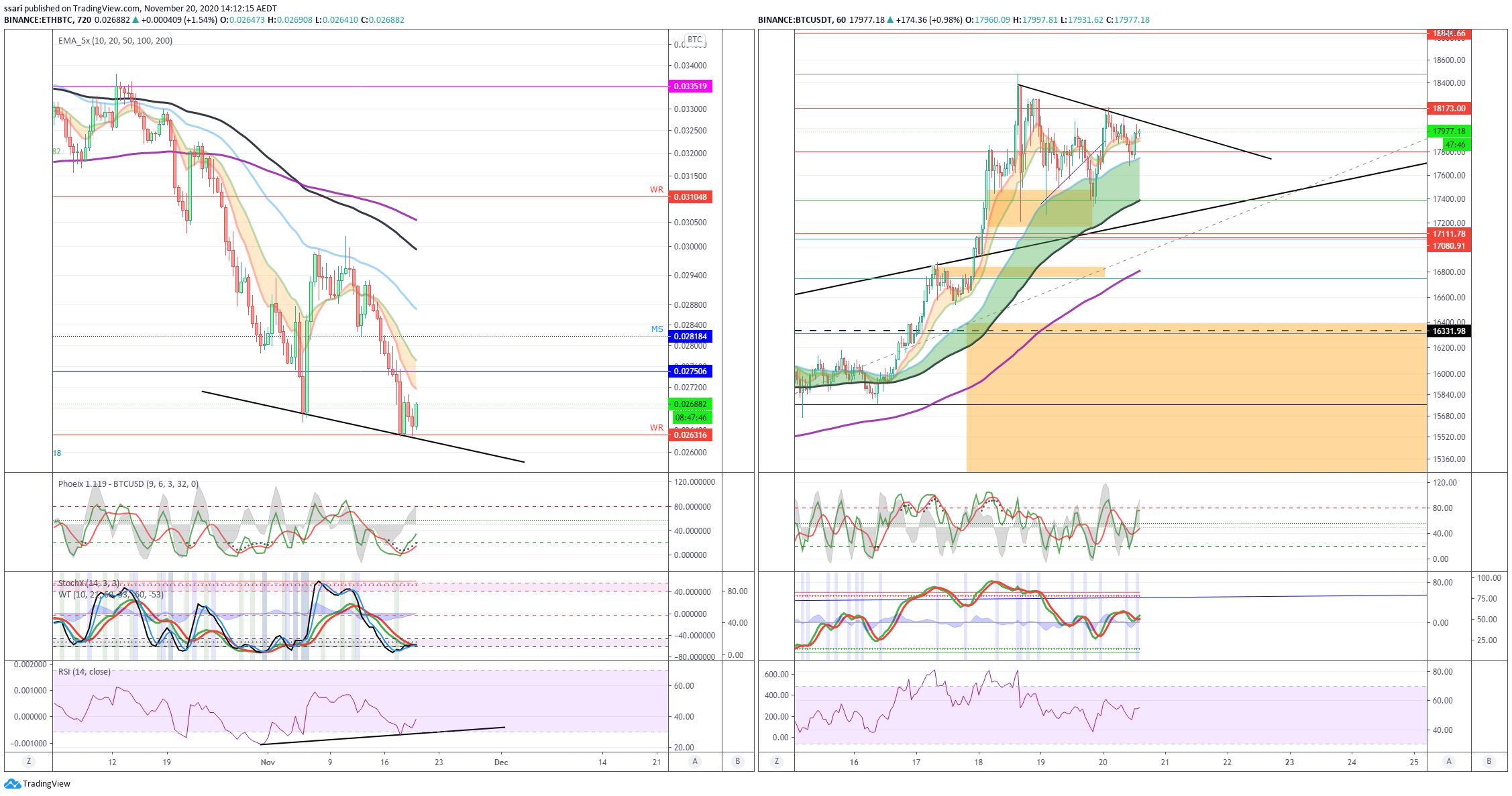
Task: Click the 18 date label on BTCUSDT time axis
Action: coord(978,762)
